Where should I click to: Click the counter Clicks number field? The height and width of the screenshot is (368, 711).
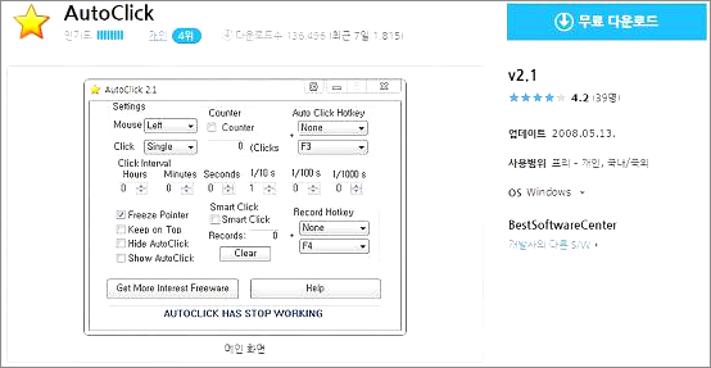(226, 146)
